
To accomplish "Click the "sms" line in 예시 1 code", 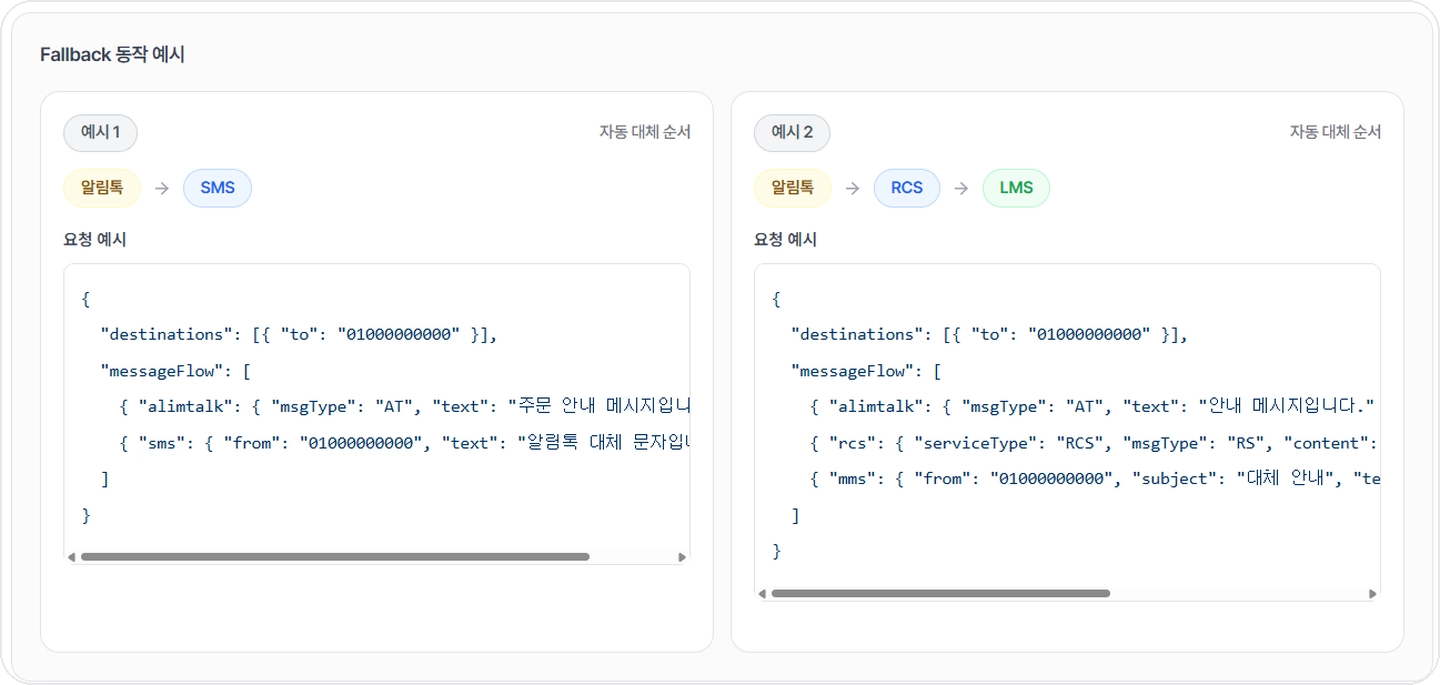I will 404,443.
